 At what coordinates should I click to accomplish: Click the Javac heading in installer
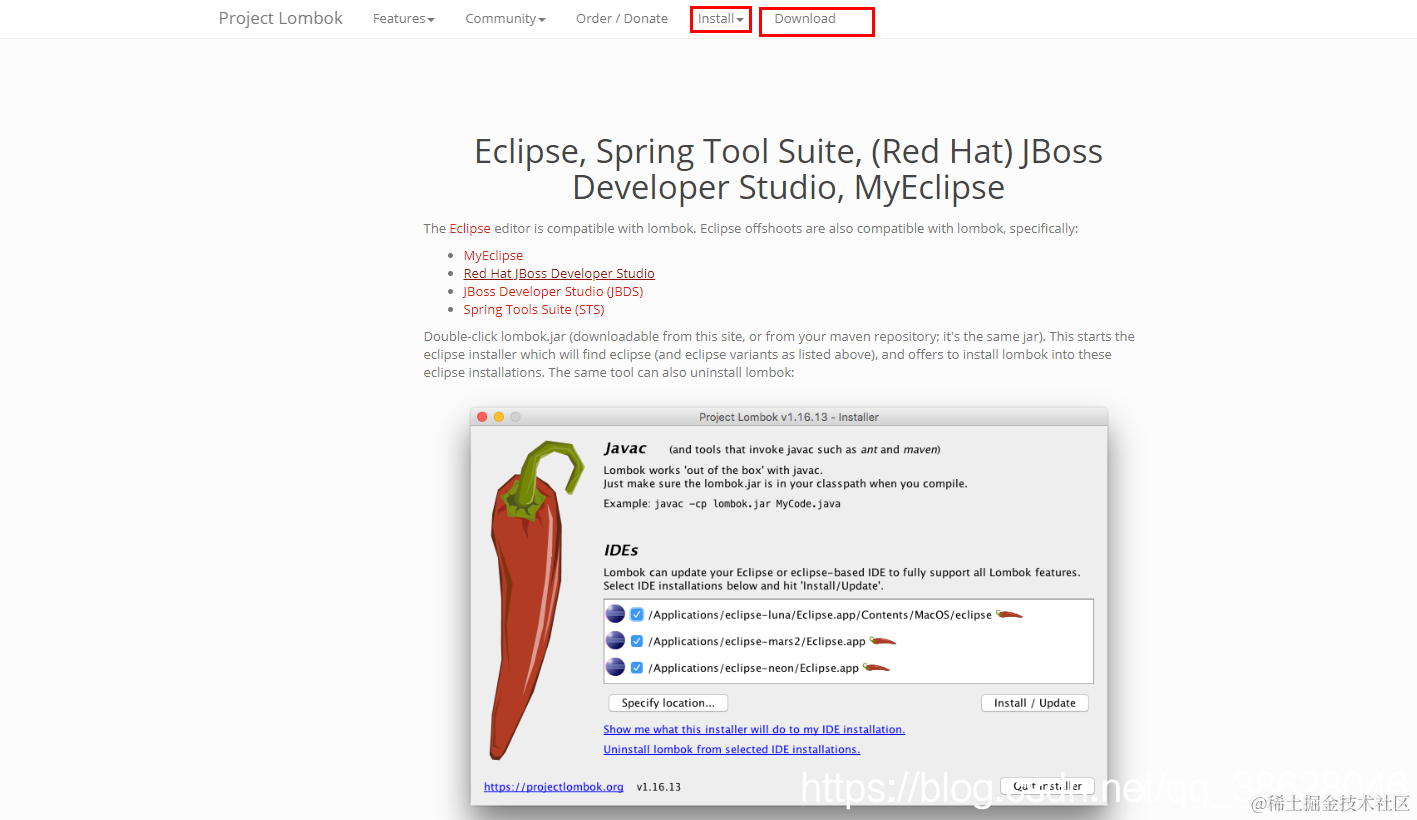[x=625, y=449]
